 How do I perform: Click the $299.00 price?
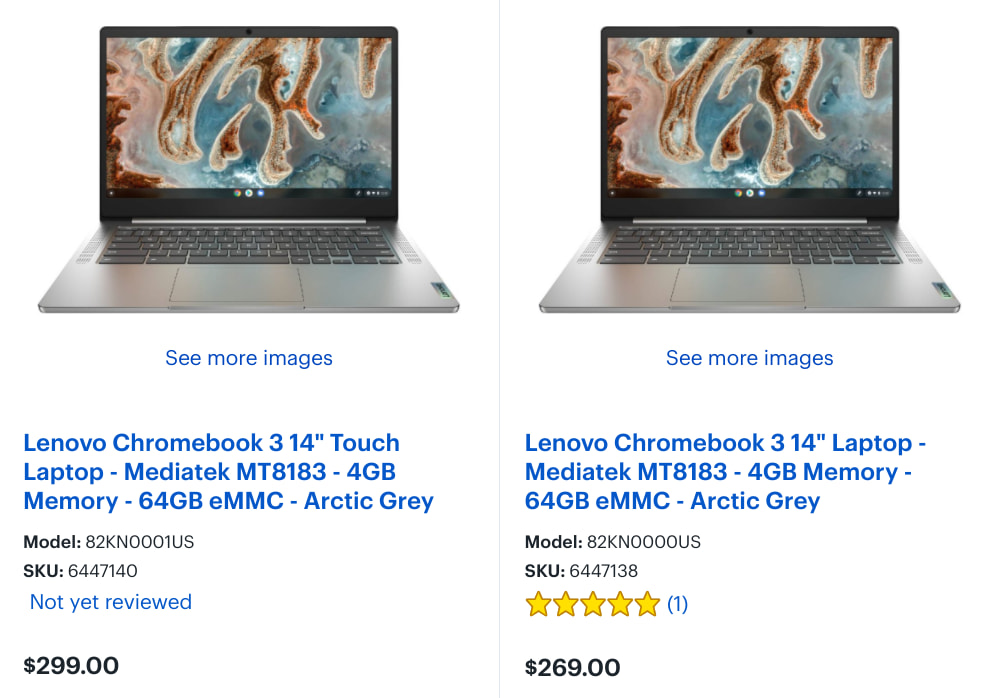click(x=71, y=666)
